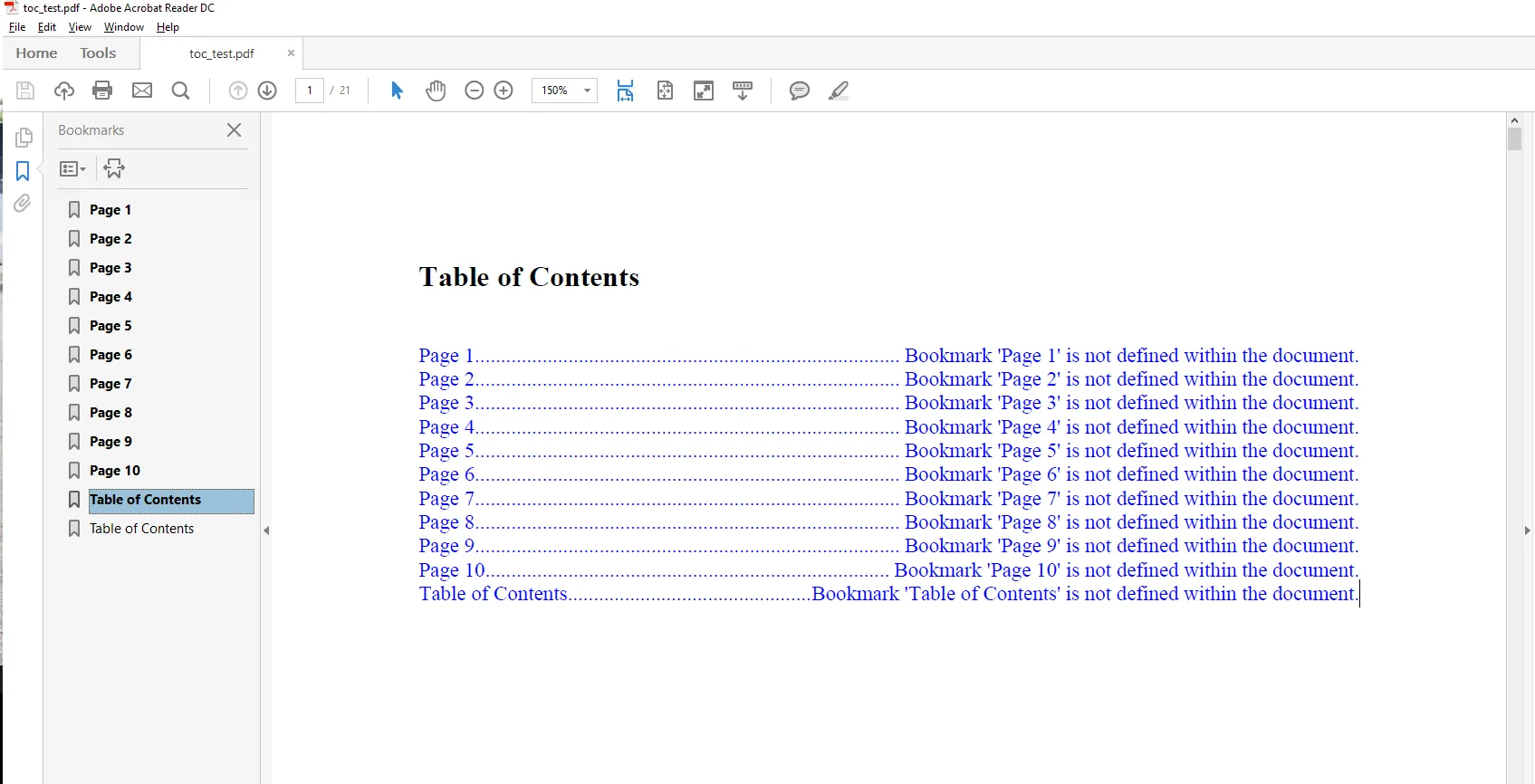Close the toc_test.pdf tab
This screenshot has width=1535, height=784.
coord(291,53)
